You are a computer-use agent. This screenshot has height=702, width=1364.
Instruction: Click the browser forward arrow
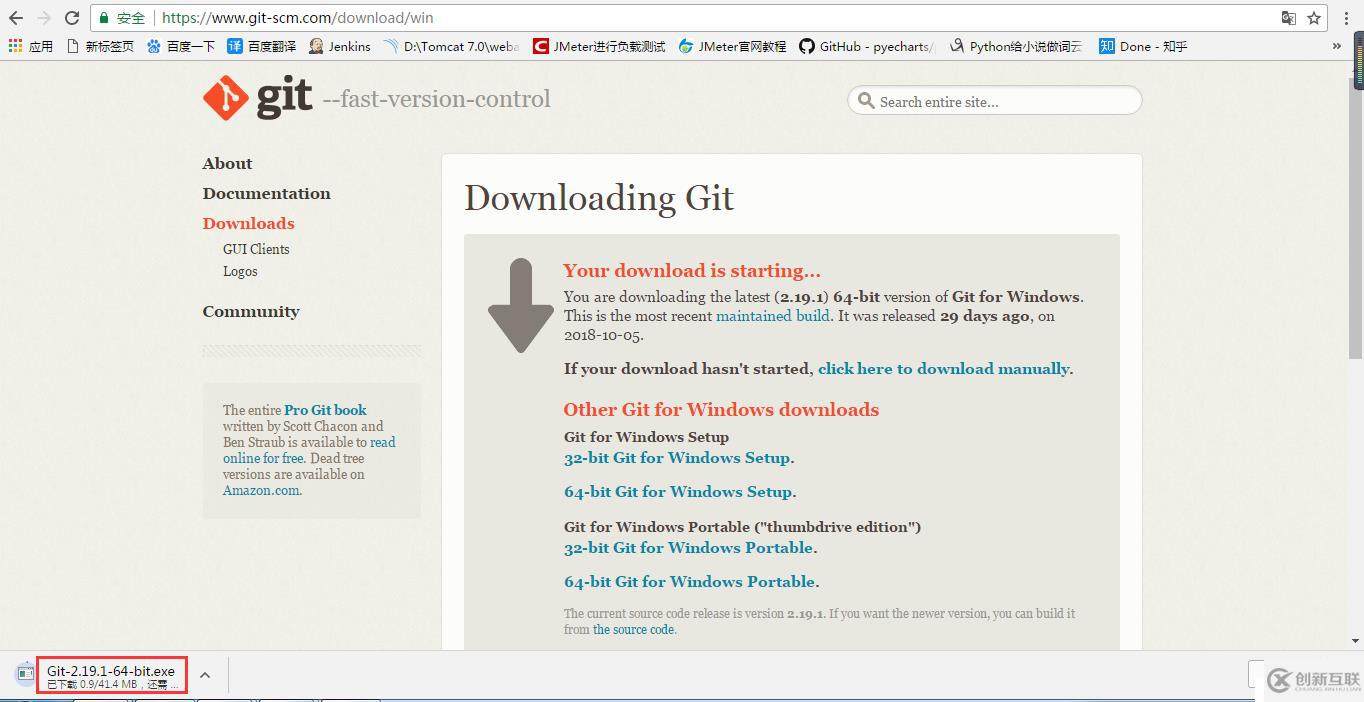pos(44,18)
